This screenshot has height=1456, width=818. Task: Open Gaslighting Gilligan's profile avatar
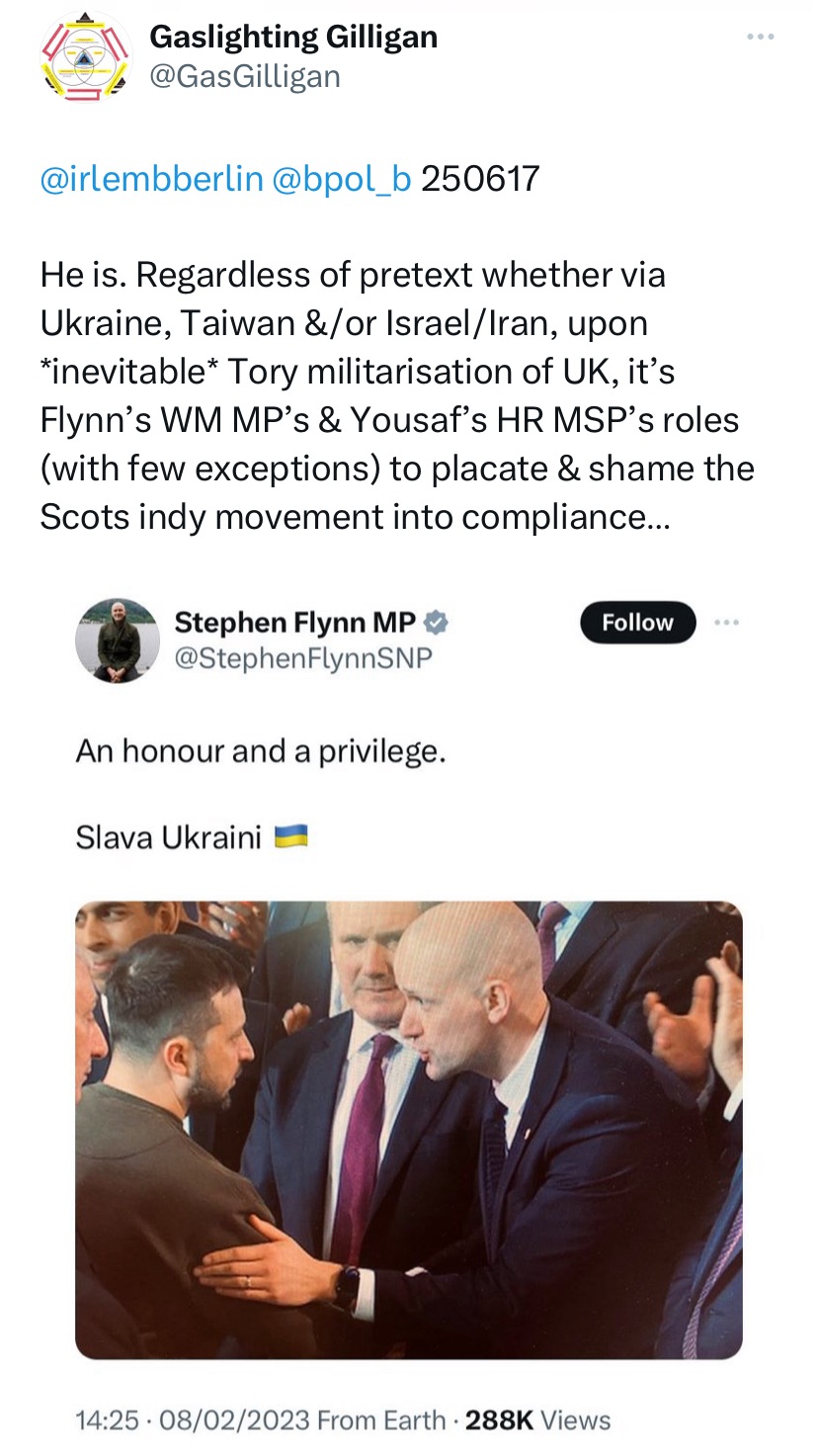(x=85, y=57)
